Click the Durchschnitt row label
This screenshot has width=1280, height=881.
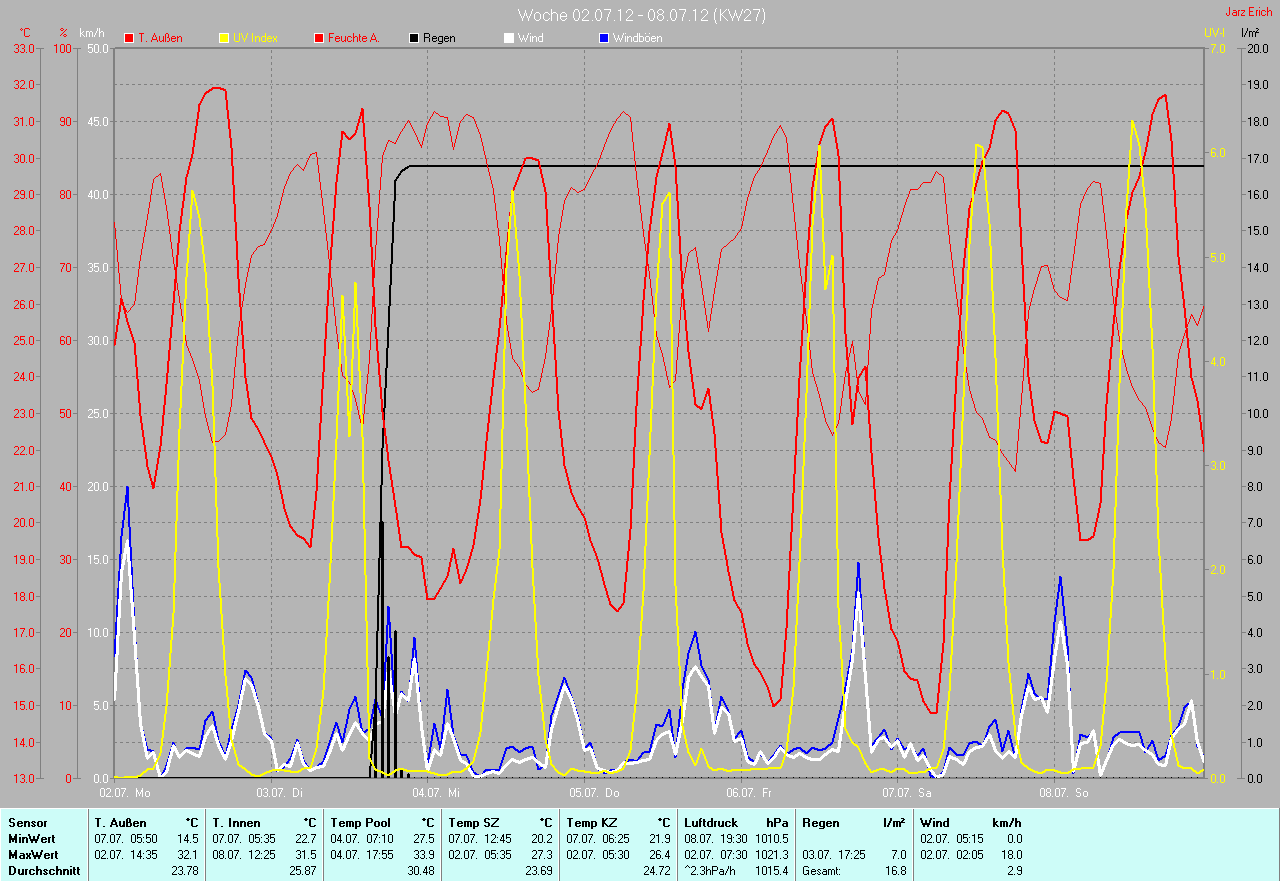point(40,871)
